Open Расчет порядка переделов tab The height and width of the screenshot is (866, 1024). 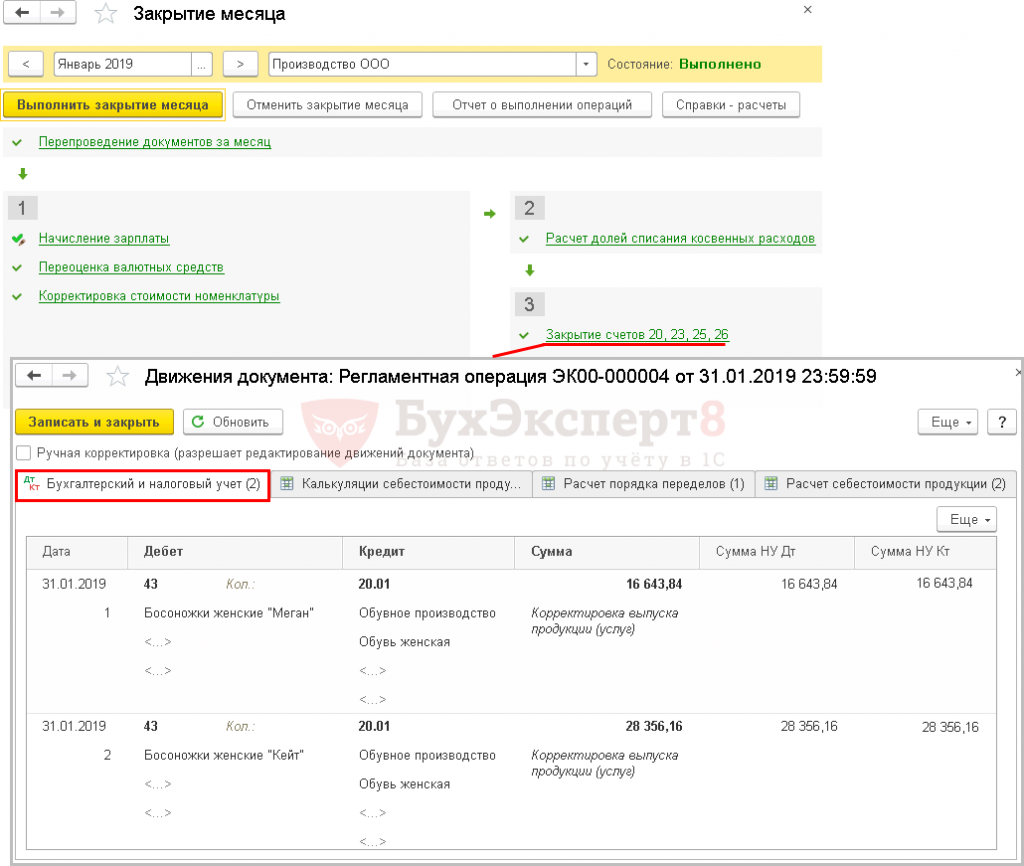coord(643,484)
